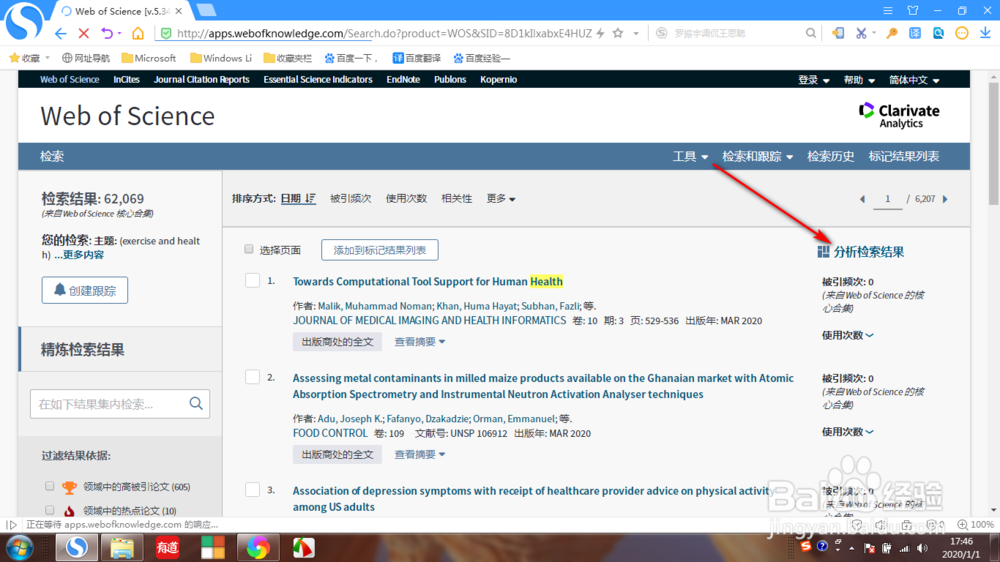
Task: Open the 'Towards Computational Tool Support' article
Action: (427, 281)
